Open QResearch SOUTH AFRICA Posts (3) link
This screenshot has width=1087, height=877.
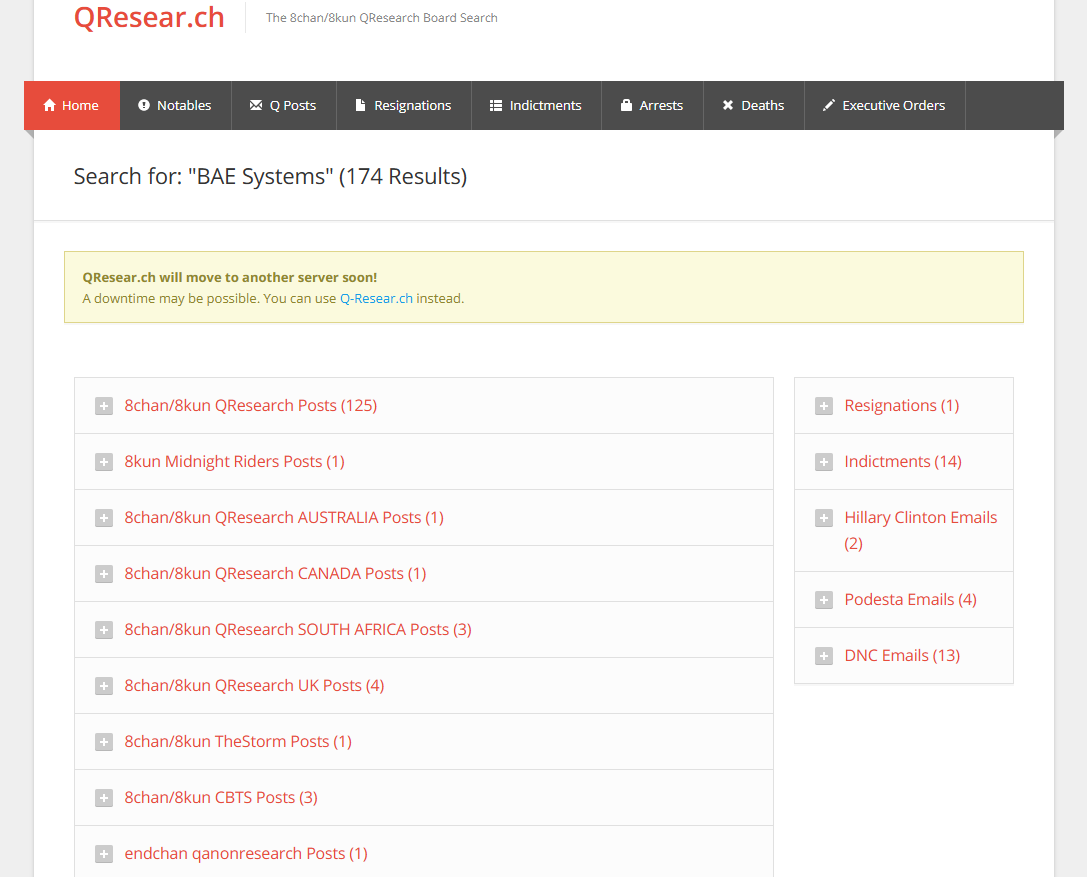[298, 629]
